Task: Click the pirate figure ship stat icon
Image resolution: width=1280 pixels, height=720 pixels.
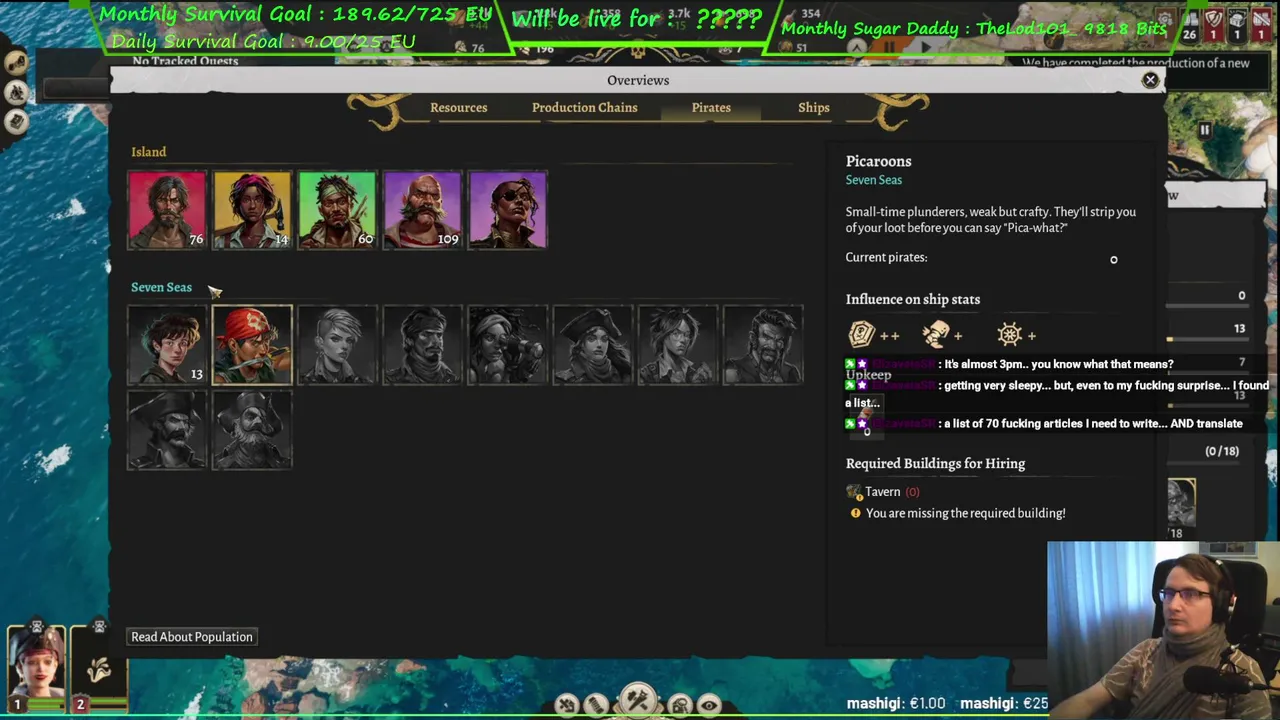Action: tap(936, 334)
